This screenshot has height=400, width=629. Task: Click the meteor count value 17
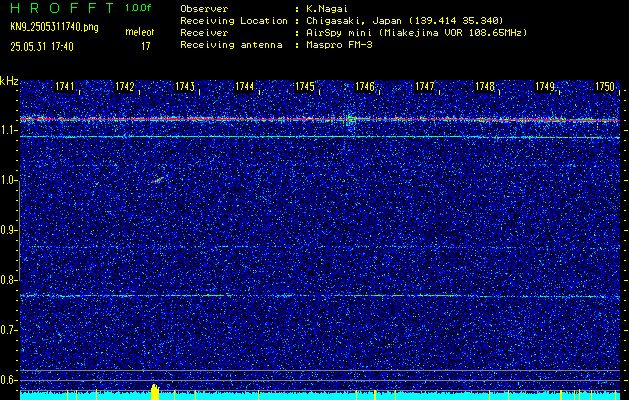(x=146, y=47)
